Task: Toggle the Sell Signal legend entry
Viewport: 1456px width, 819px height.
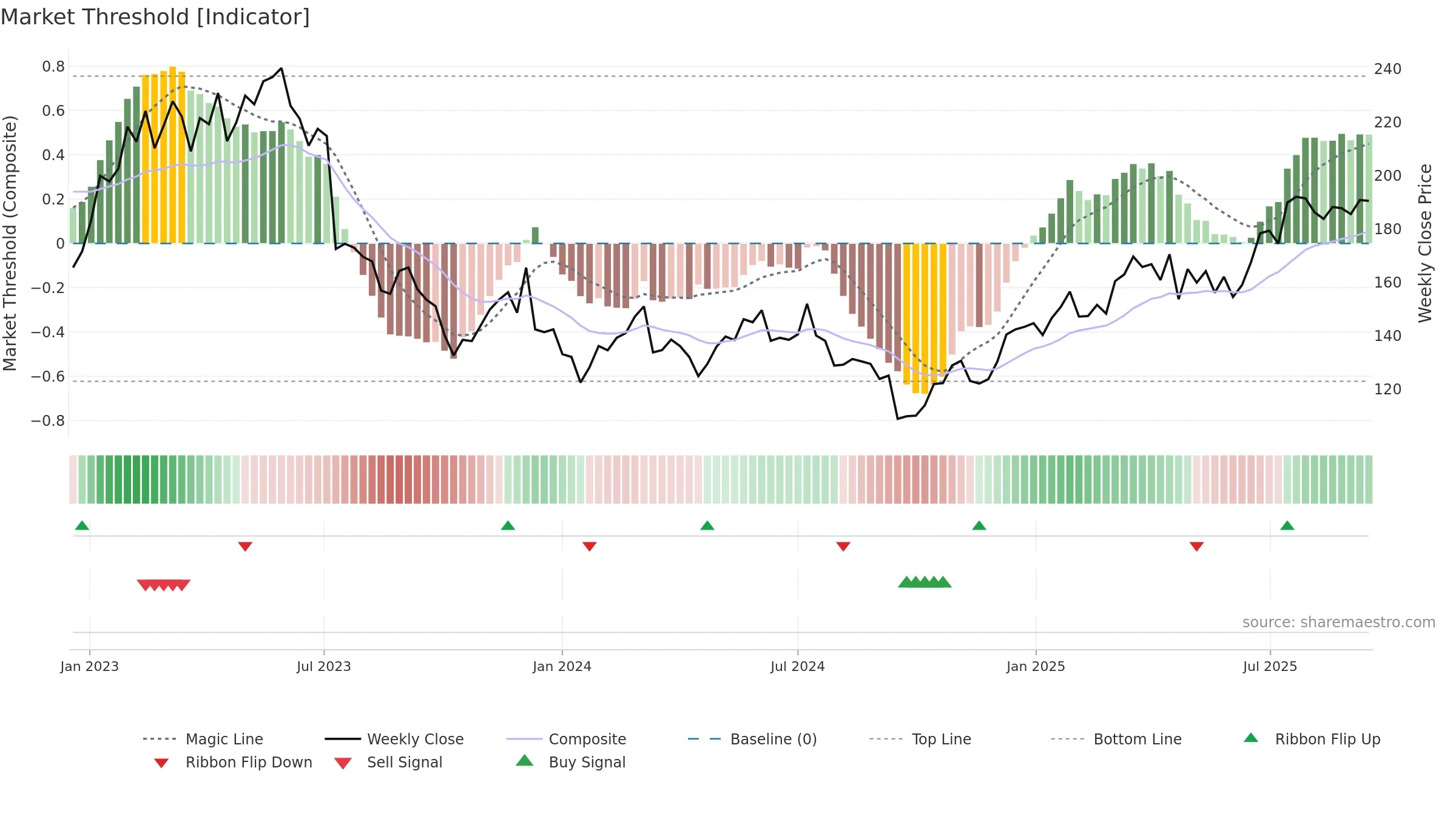Action: point(388,762)
